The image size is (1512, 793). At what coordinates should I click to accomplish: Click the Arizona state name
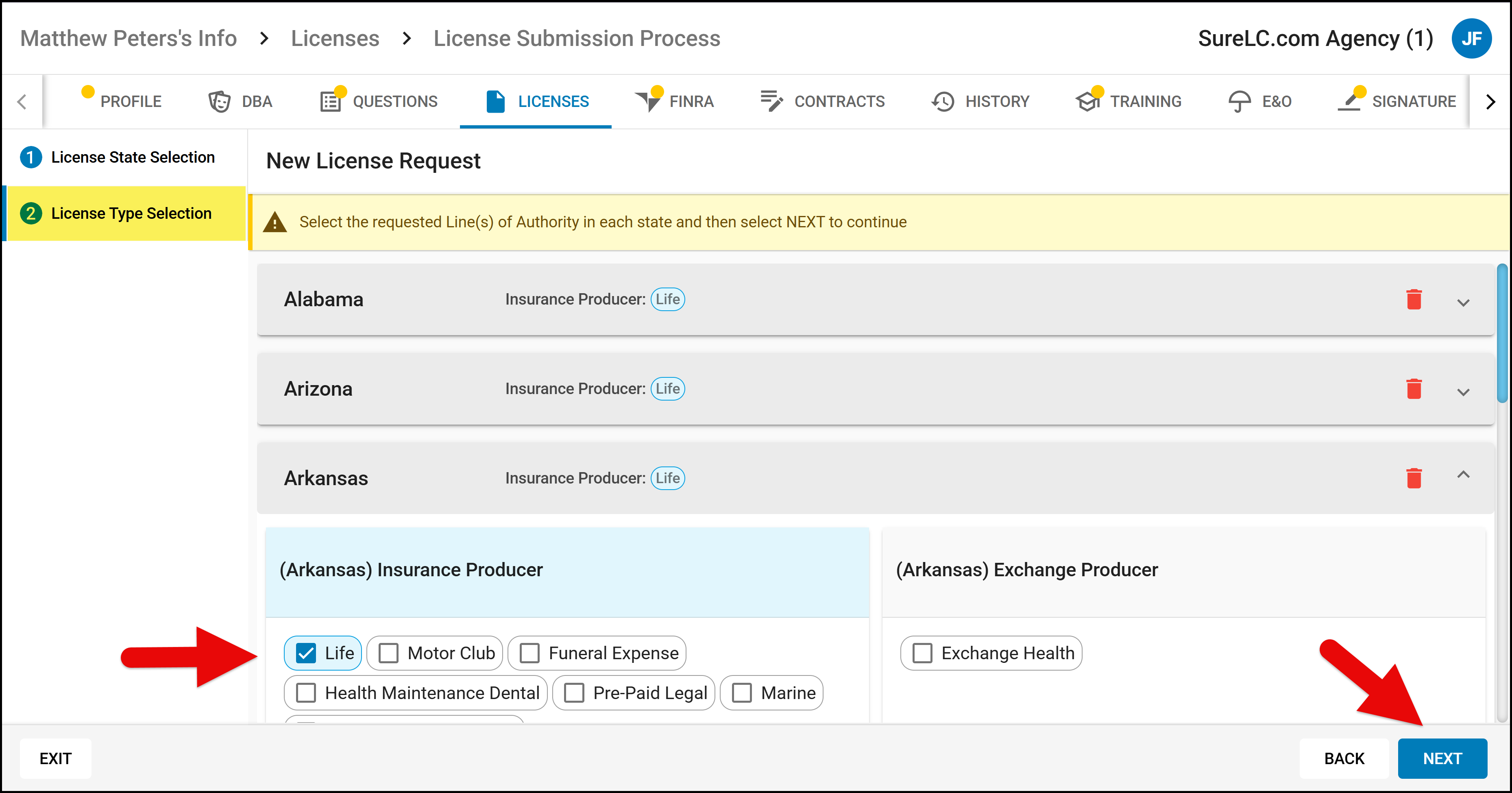(x=318, y=389)
